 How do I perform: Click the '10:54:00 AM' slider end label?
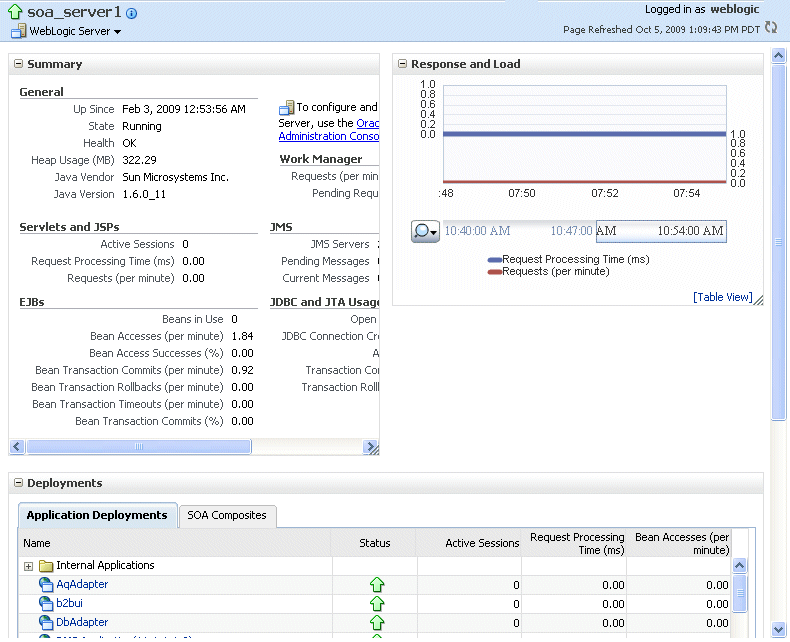click(690, 231)
